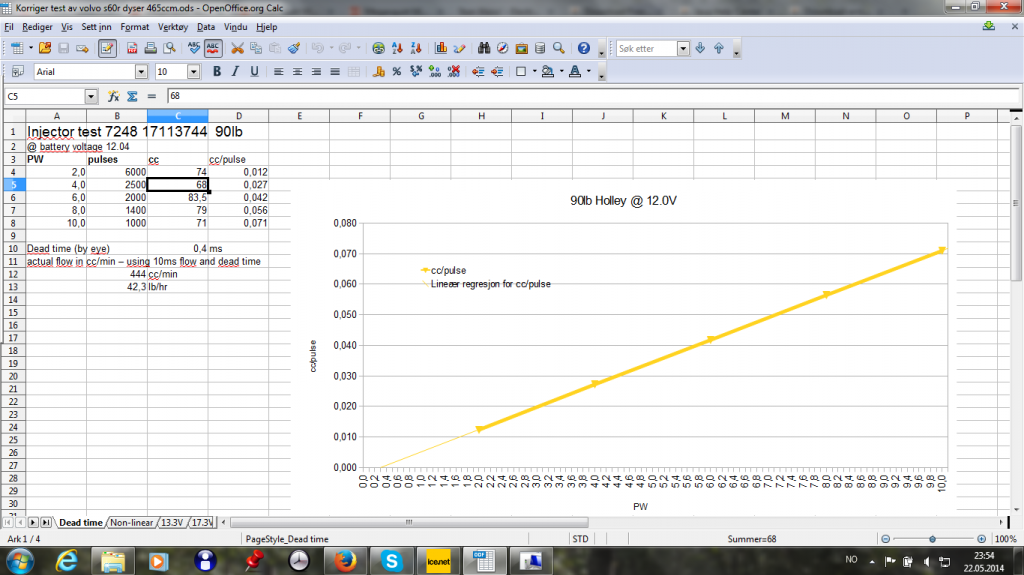Open a file with the folder icon

point(44,48)
